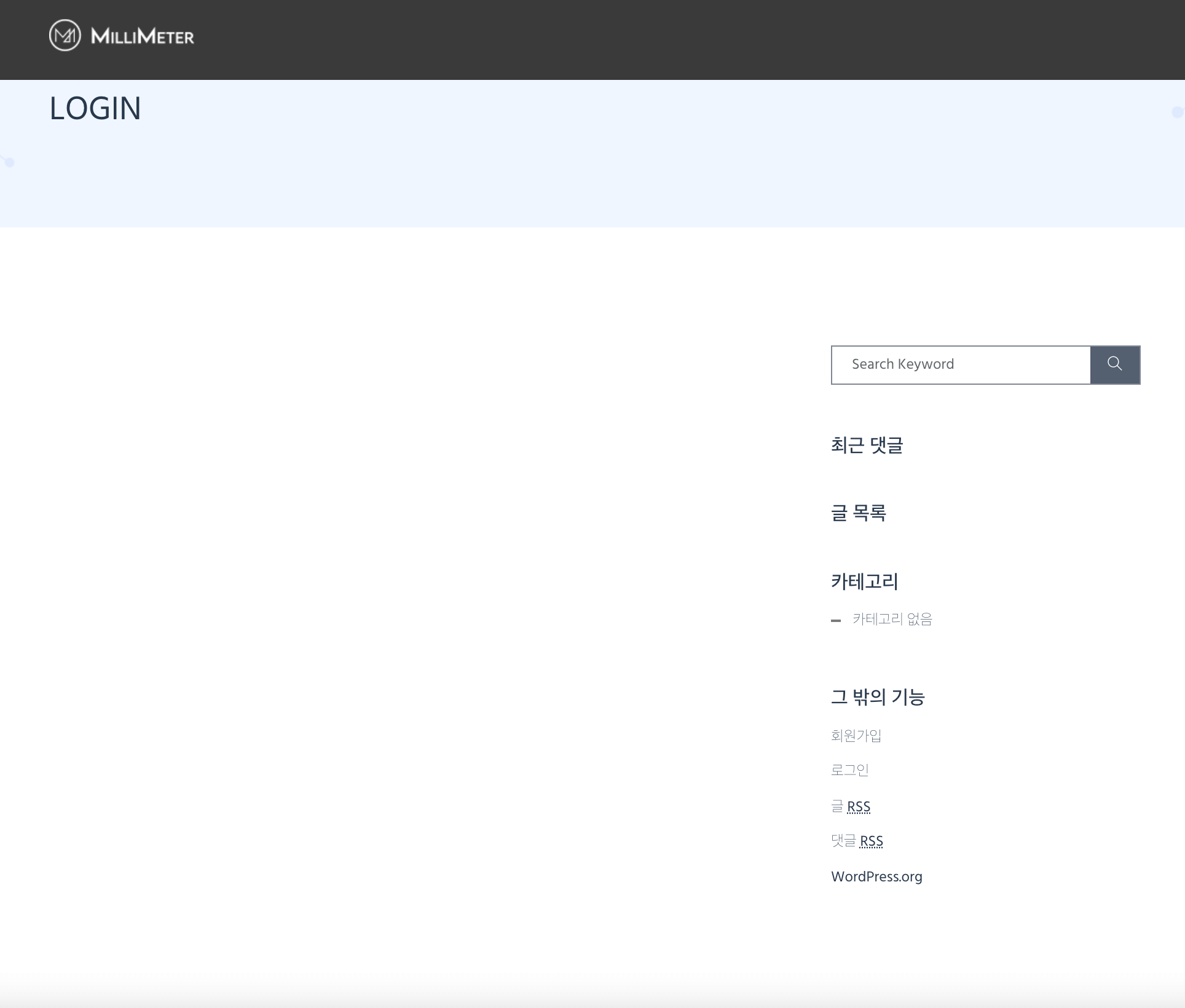
Task: Click the underlined RSS abbreviation after 댓글
Action: 872,841
